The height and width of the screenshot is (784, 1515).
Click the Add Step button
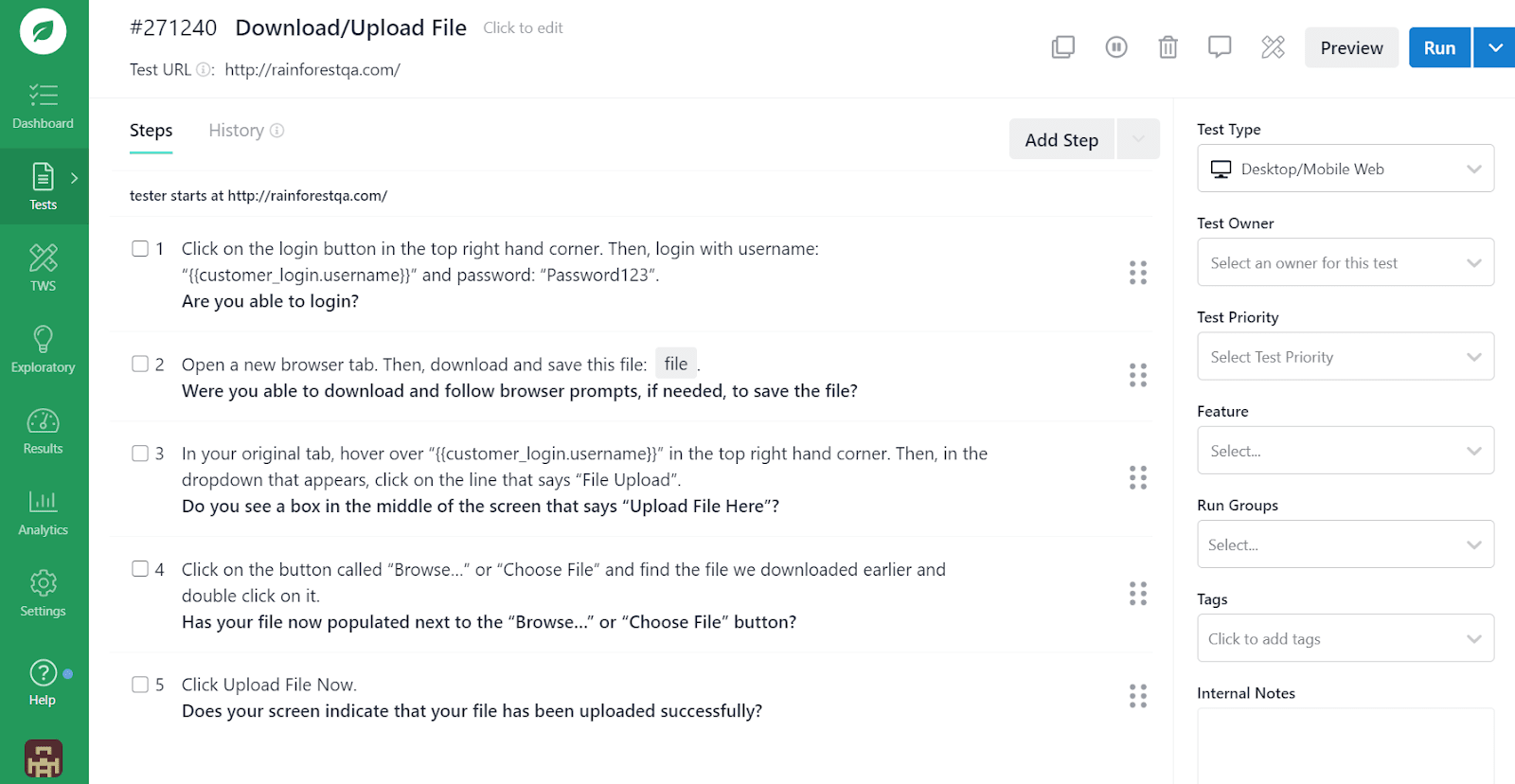pyautogui.click(x=1061, y=140)
